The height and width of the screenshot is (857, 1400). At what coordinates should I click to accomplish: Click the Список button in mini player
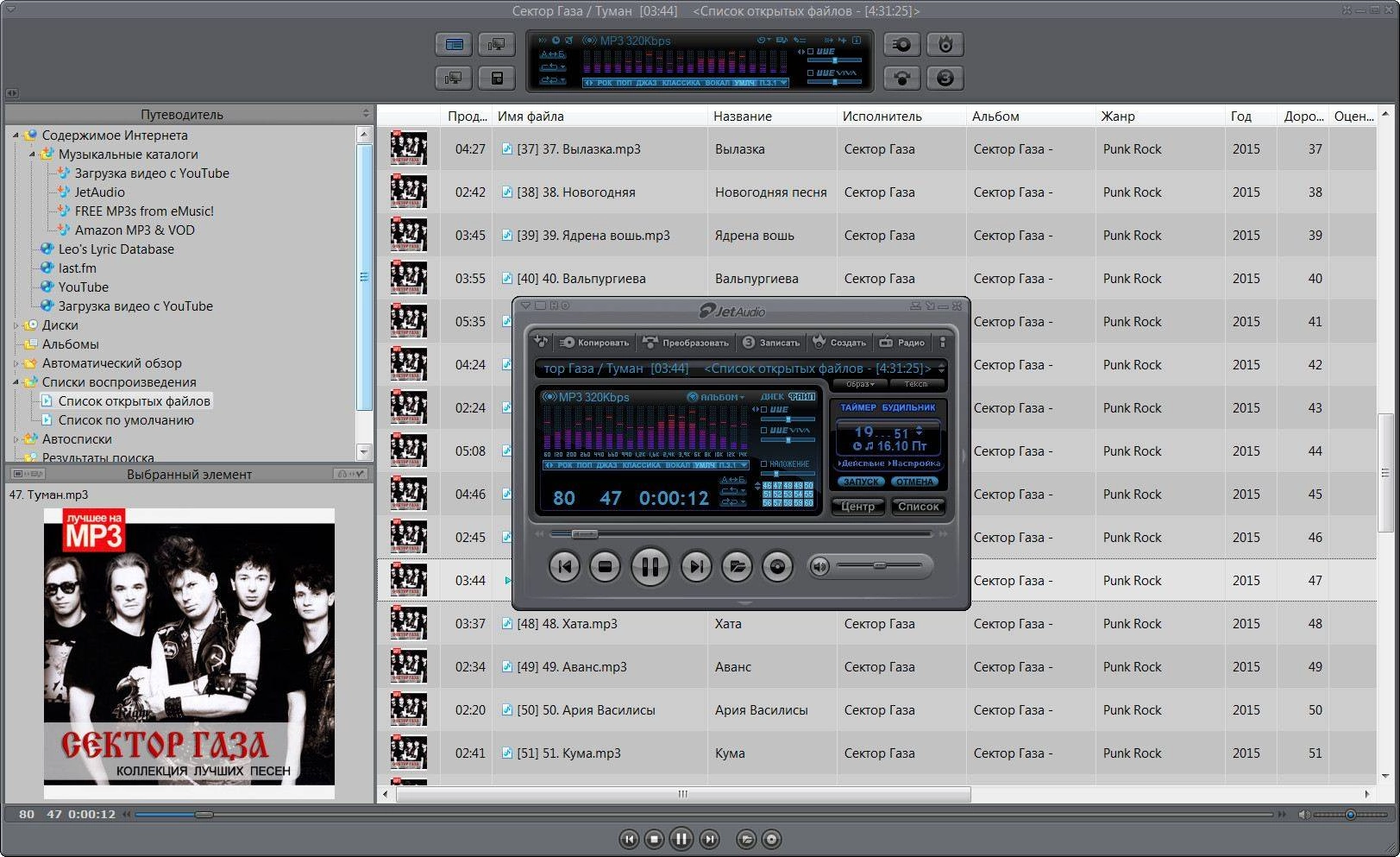[918, 507]
